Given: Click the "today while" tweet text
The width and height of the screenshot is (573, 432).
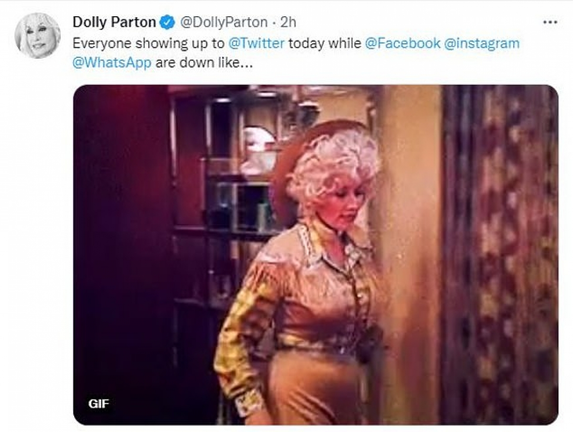Looking at the screenshot, I should point(325,43).
